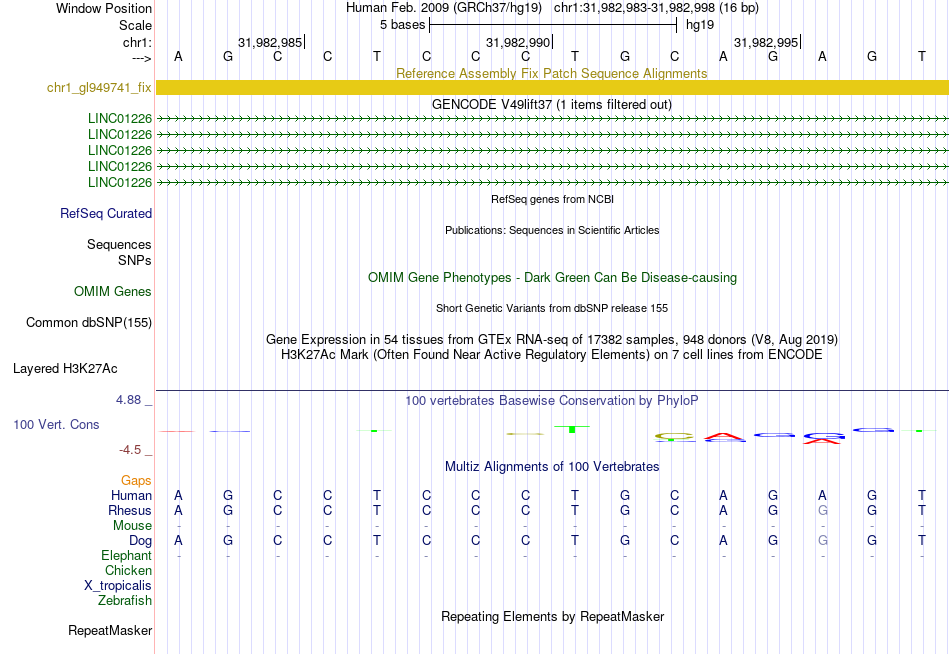The image size is (950, 654).
Task: Click the orange Gaps label
Action: coord(136,481)
